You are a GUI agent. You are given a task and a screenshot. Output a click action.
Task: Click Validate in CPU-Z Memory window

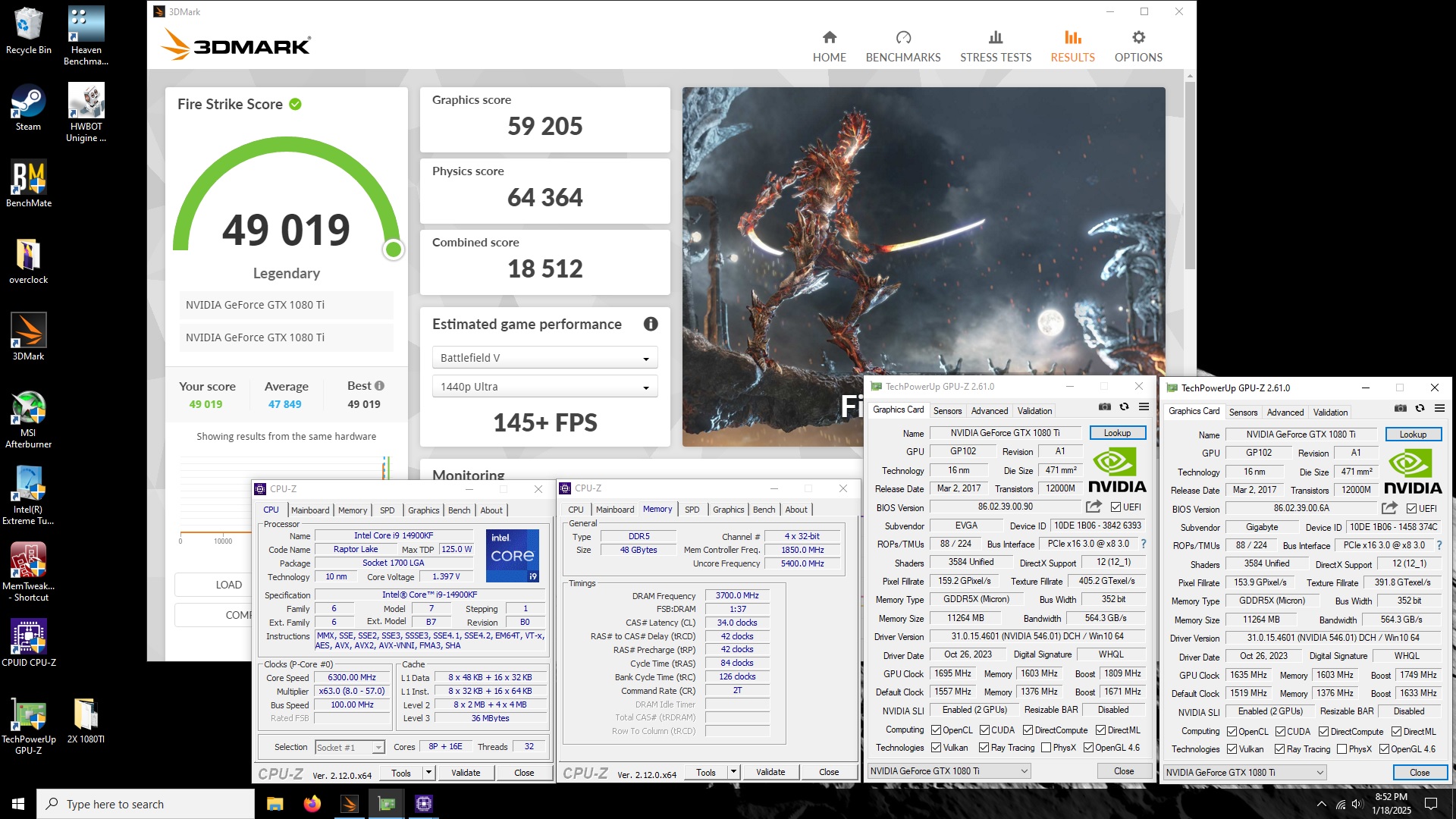click(770, 772)
